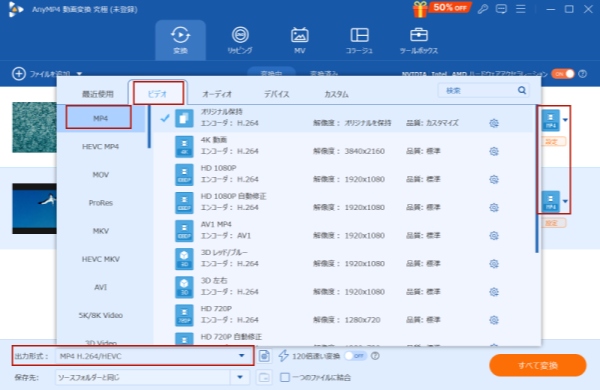Click the 50% OFF gift icon
600x390 pixels.
pos(420,10)
